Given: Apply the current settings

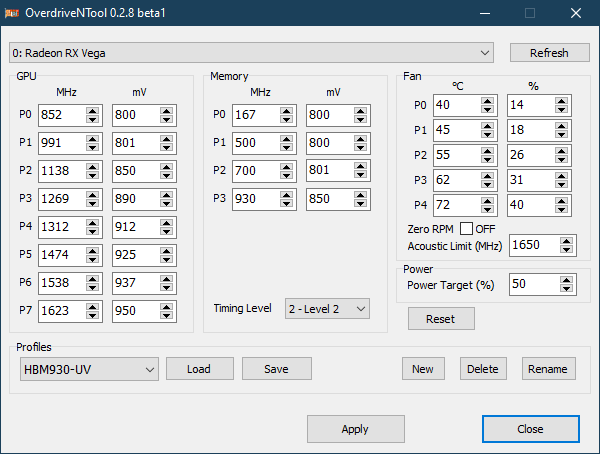Looking at the screenshot, I should coord(355,429).
